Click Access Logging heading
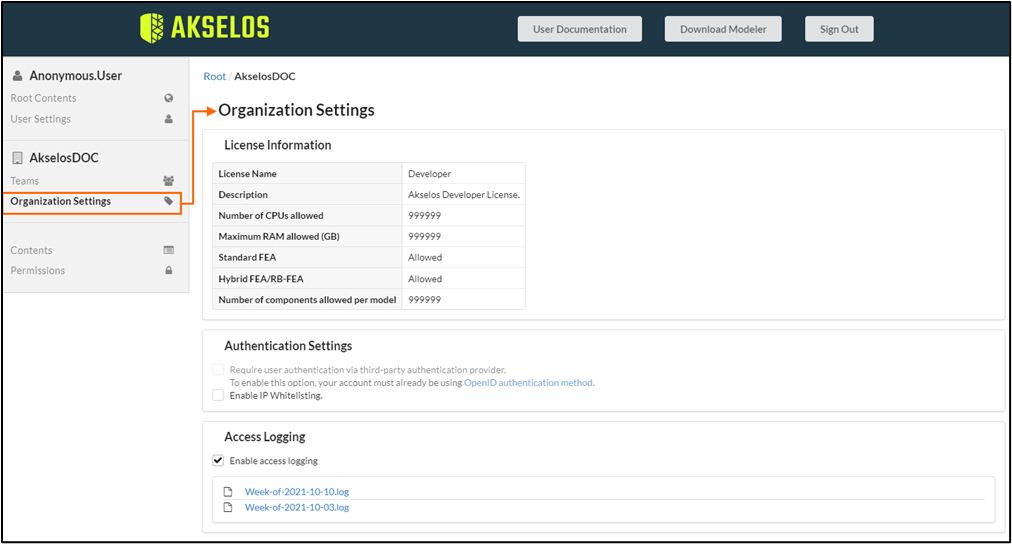This screenshot has width=1012, height=544. [265, 437]
